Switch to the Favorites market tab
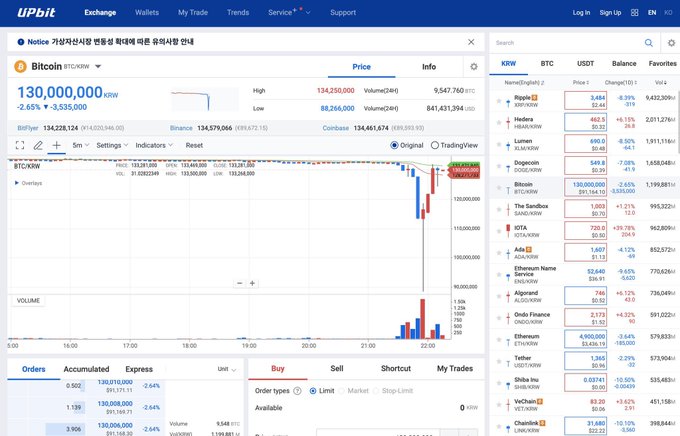Viewport: 680px width, 436px height. [x=662, y=63]
